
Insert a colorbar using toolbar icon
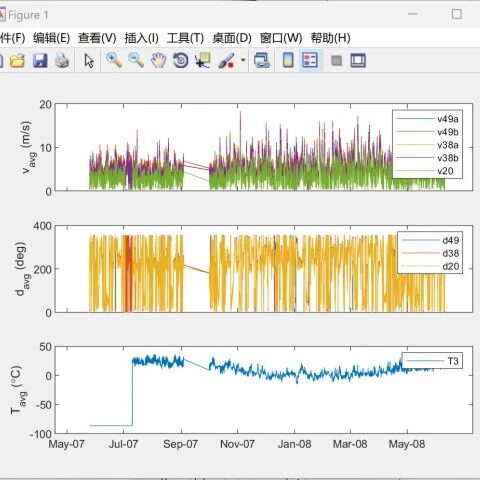[x=288, y=61]
